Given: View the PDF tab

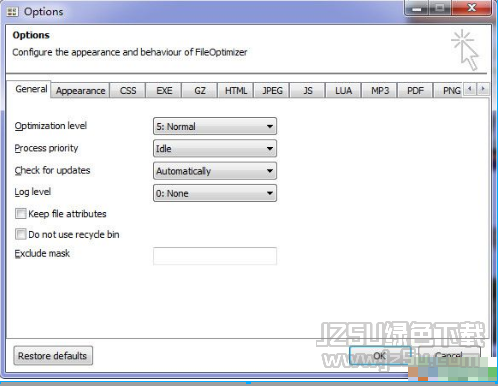Looking at the screenshot, I should 415,91.
